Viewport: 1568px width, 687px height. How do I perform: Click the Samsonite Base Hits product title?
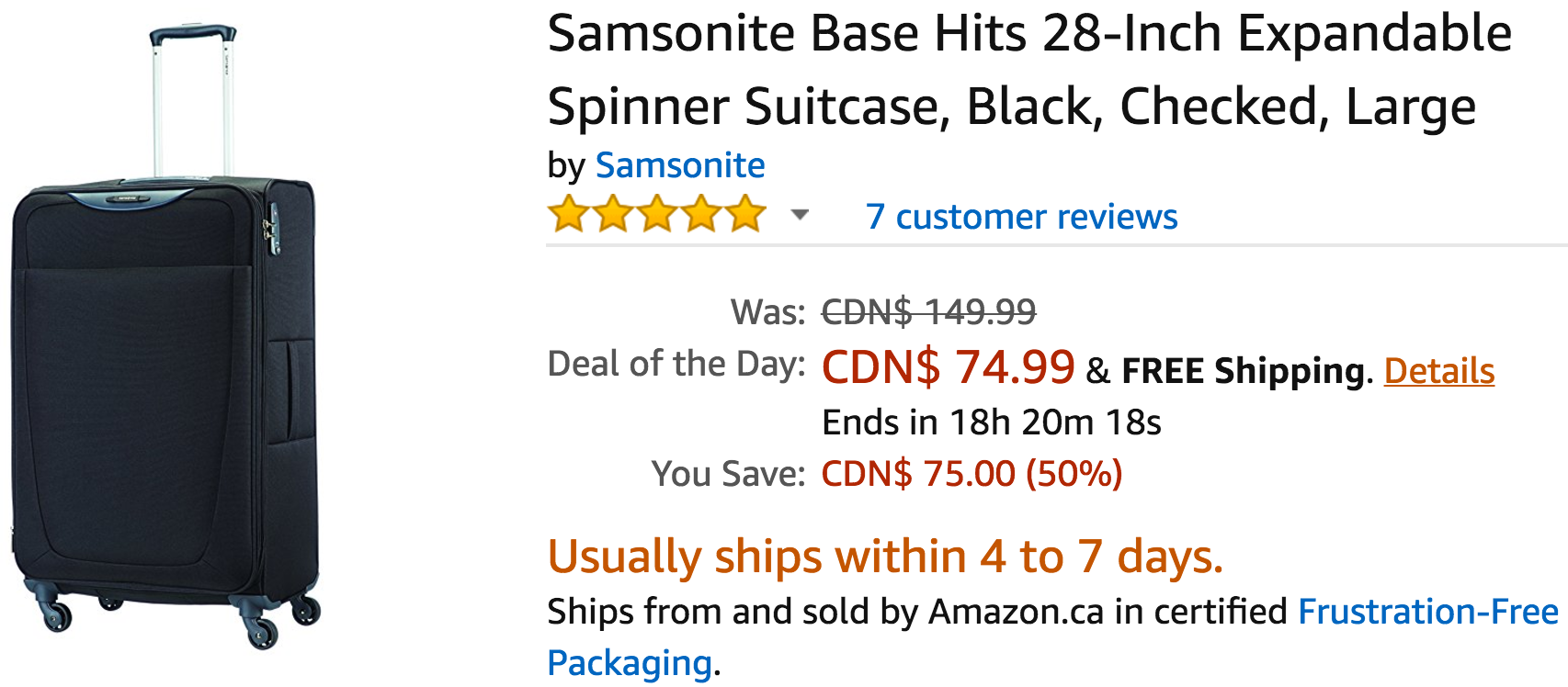(x=1029, y=70)
